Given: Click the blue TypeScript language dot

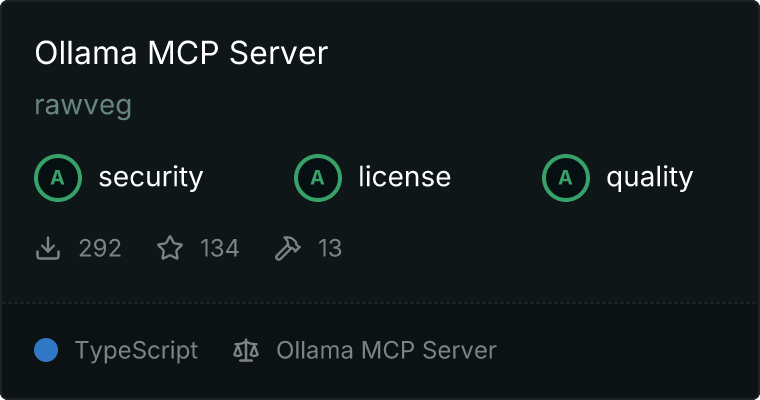Looking at the screenshot, I should pos(46,350).
